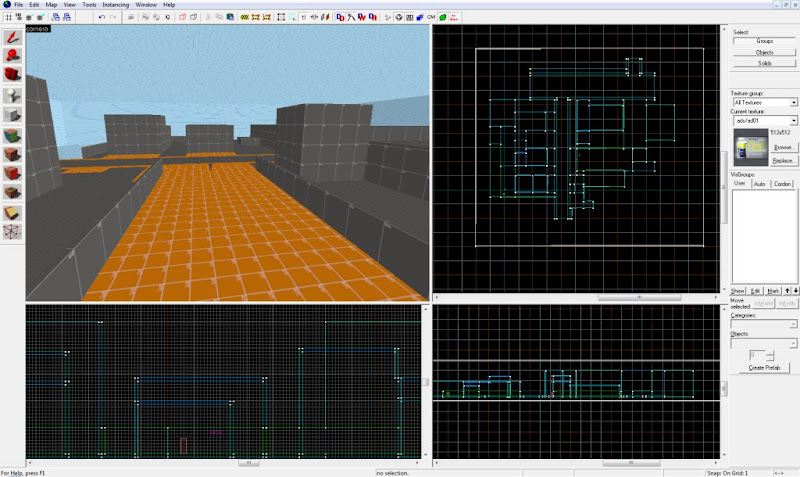The height and width of the screenshot is (477, 800).
Task: Click the current texture preview thumbnail
Action: click(751, 147)
